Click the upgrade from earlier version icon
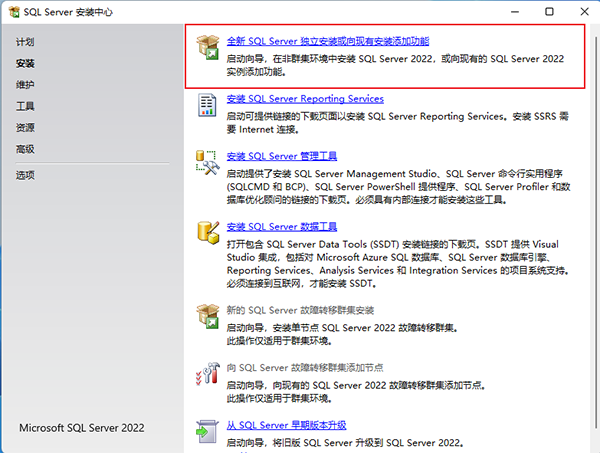 [207, 431]
